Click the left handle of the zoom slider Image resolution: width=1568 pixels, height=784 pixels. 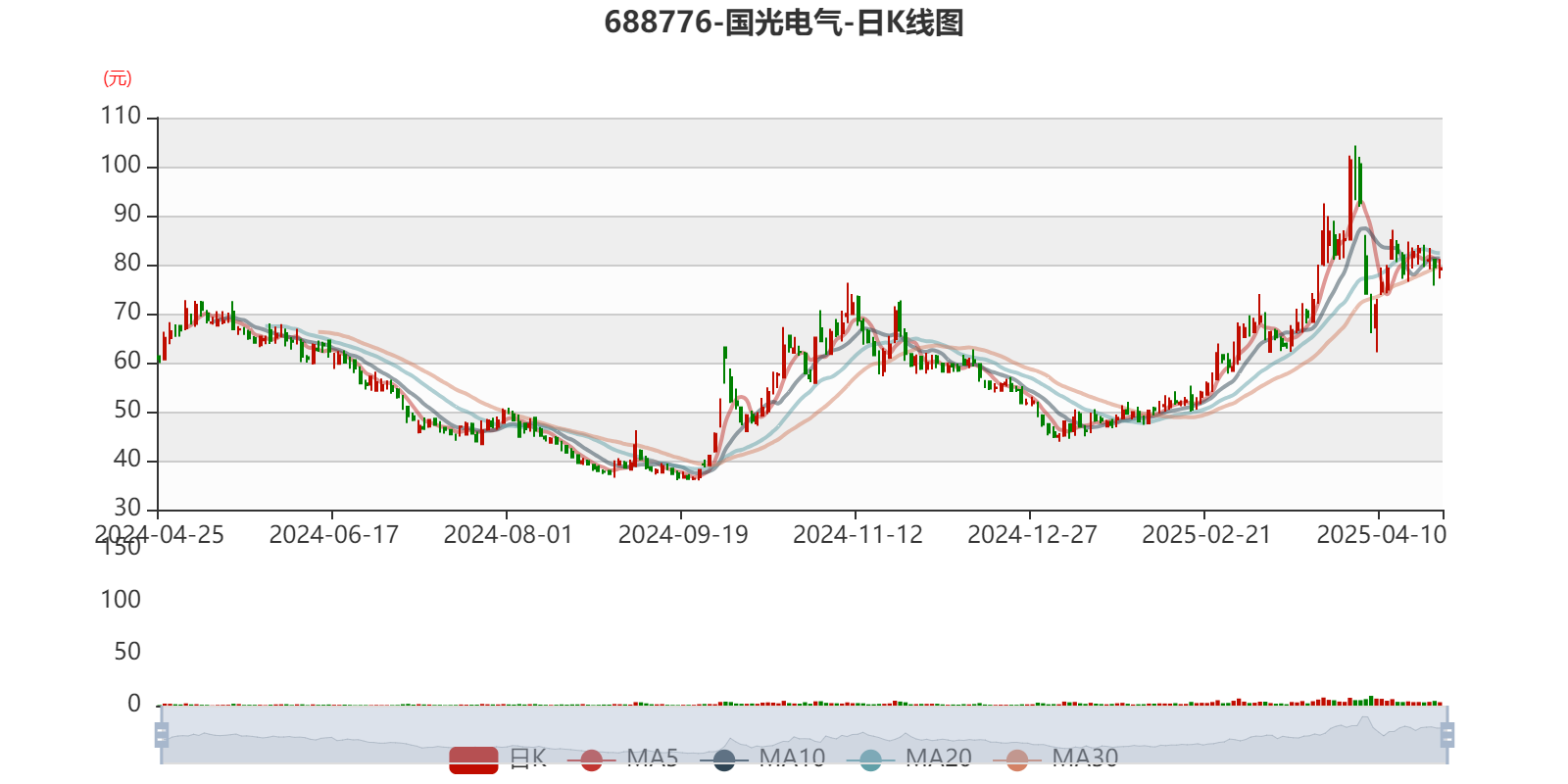pos(161,734)
